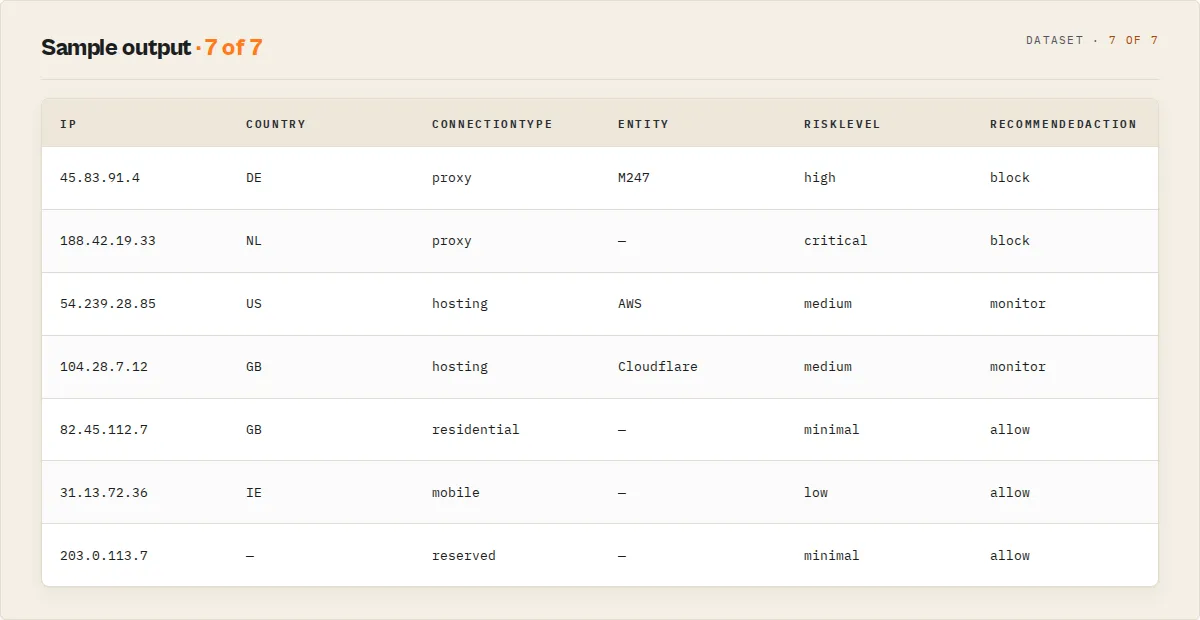
Task: Click proxy in the 45.83.91.4 row
Action: (x=452, y=178)
